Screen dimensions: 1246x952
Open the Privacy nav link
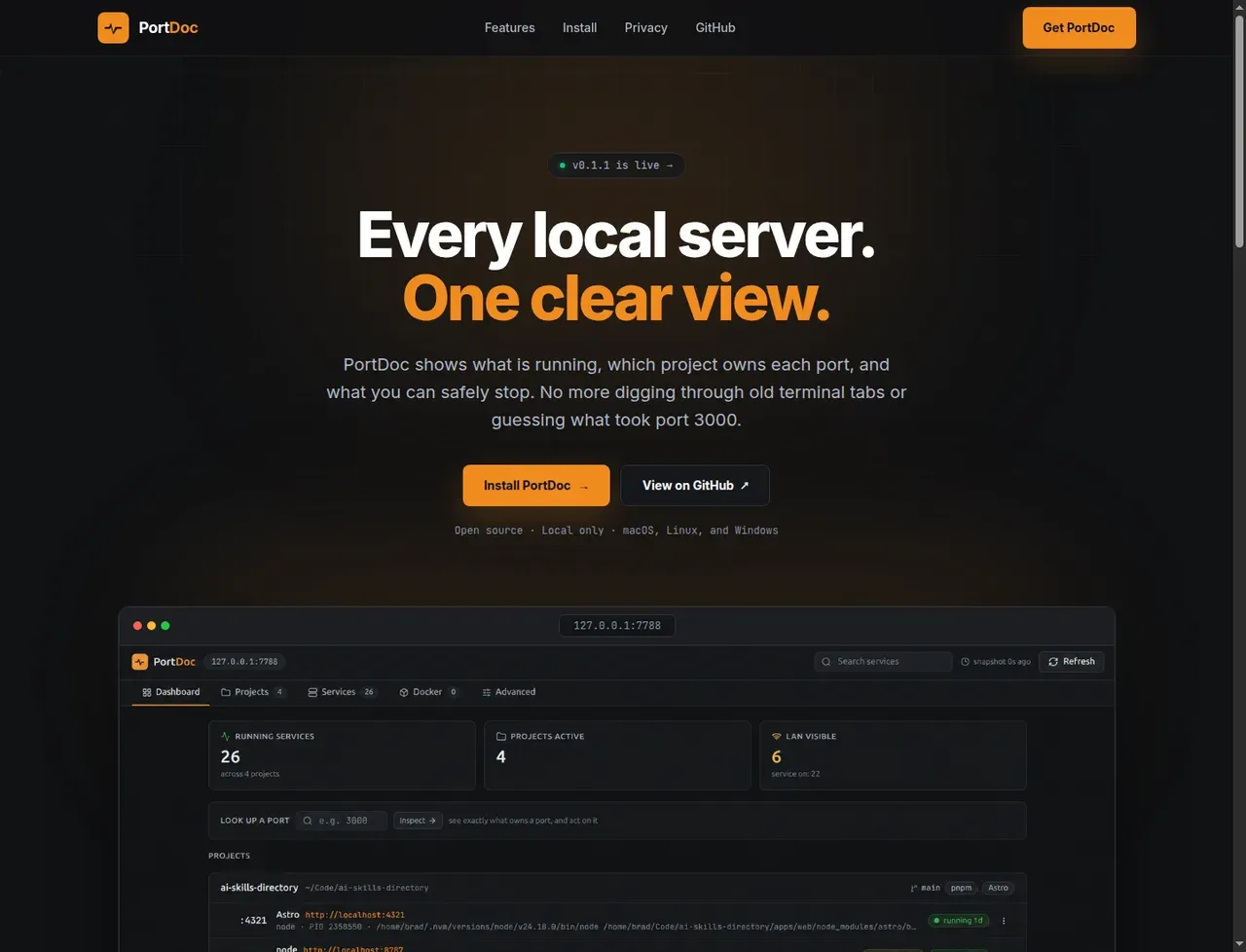pyautogui.click(x=645, y=27)
